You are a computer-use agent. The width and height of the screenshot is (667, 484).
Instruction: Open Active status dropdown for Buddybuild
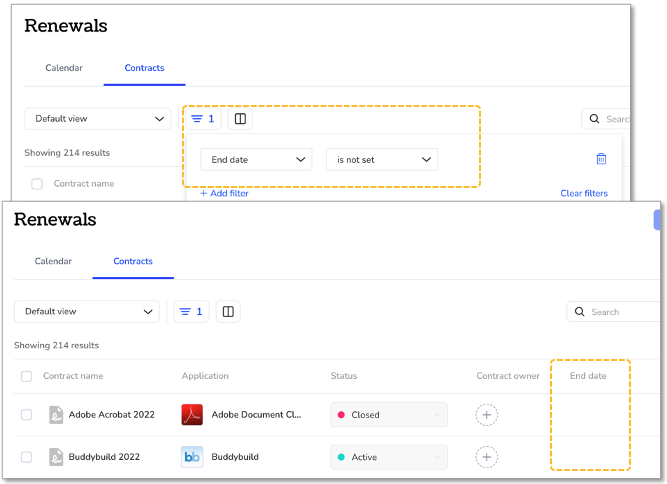[389, 457]
